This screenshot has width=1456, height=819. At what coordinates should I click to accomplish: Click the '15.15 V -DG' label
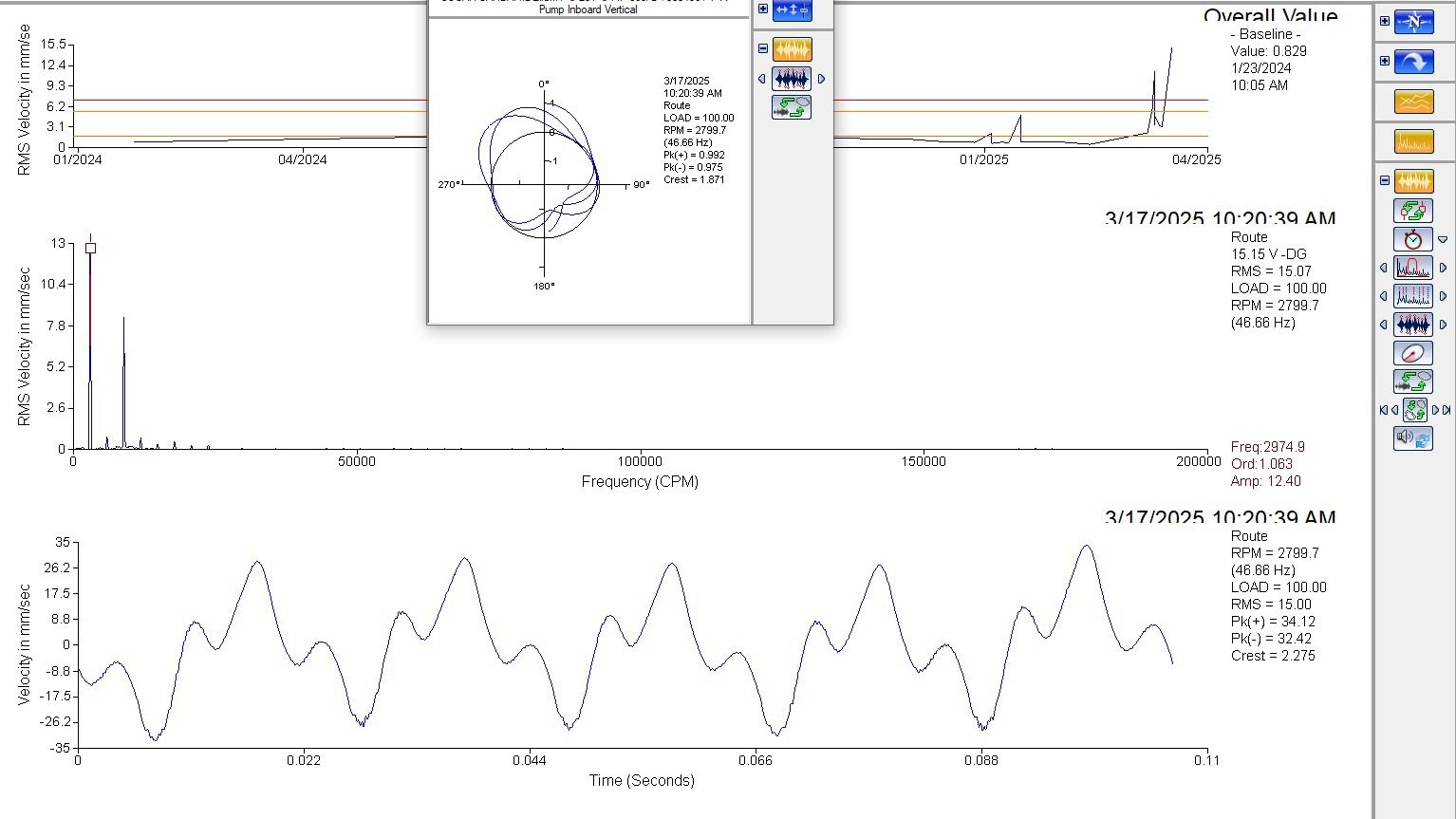(1268, 254)
